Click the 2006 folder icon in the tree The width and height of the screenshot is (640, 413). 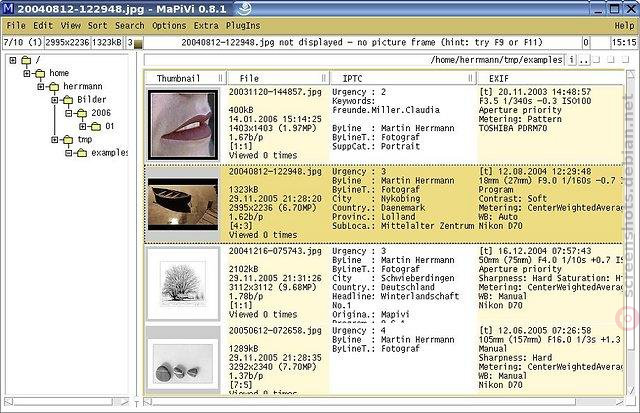tap(82, 113)
